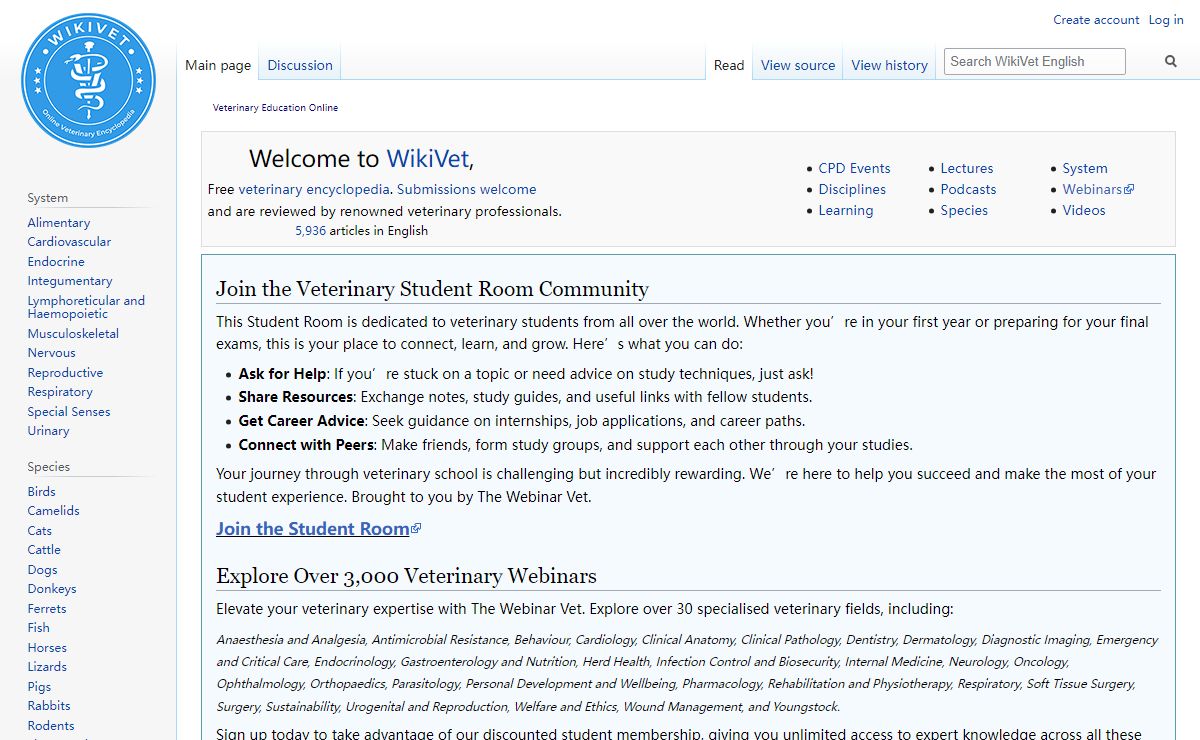
Task: Open the 5,936 articles count link
Action: [310, 231]
